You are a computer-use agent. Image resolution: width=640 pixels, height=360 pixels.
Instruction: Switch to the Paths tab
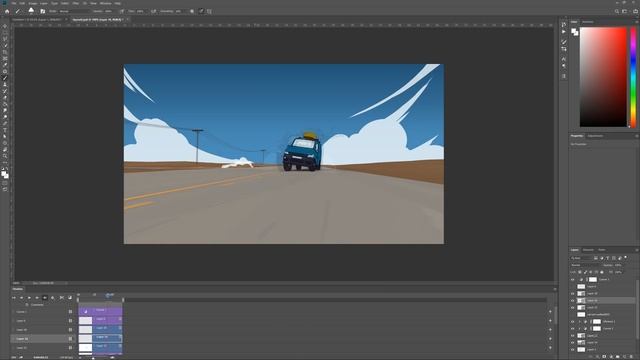[x=602, y=250]
